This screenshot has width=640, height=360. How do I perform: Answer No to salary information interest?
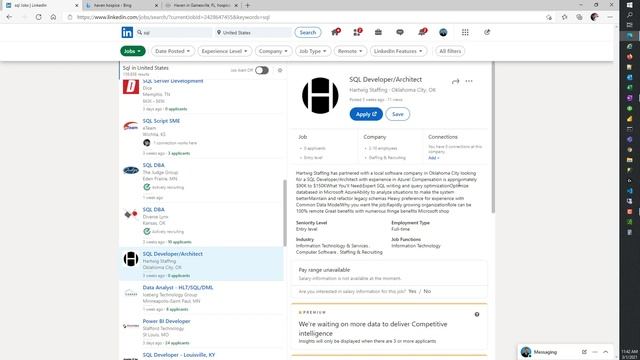coord(427,291)
